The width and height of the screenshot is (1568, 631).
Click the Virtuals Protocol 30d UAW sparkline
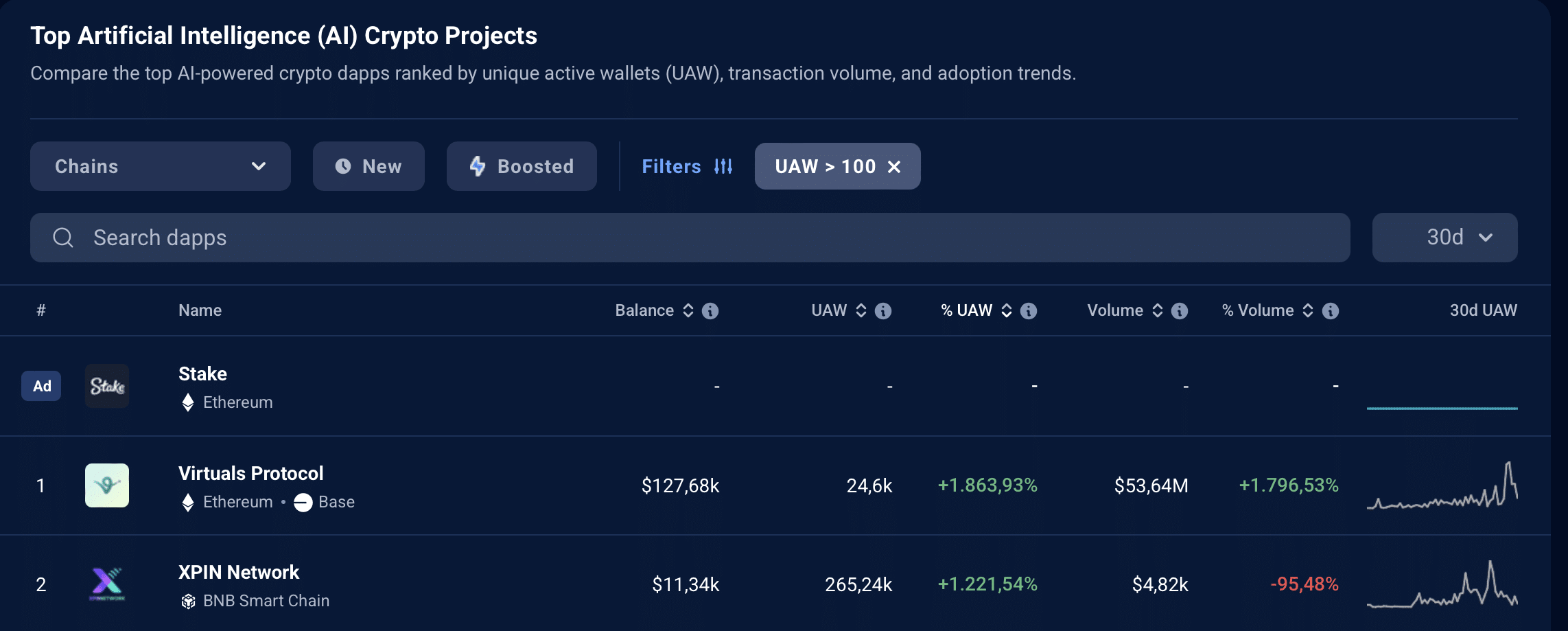tap(1442, 486)
